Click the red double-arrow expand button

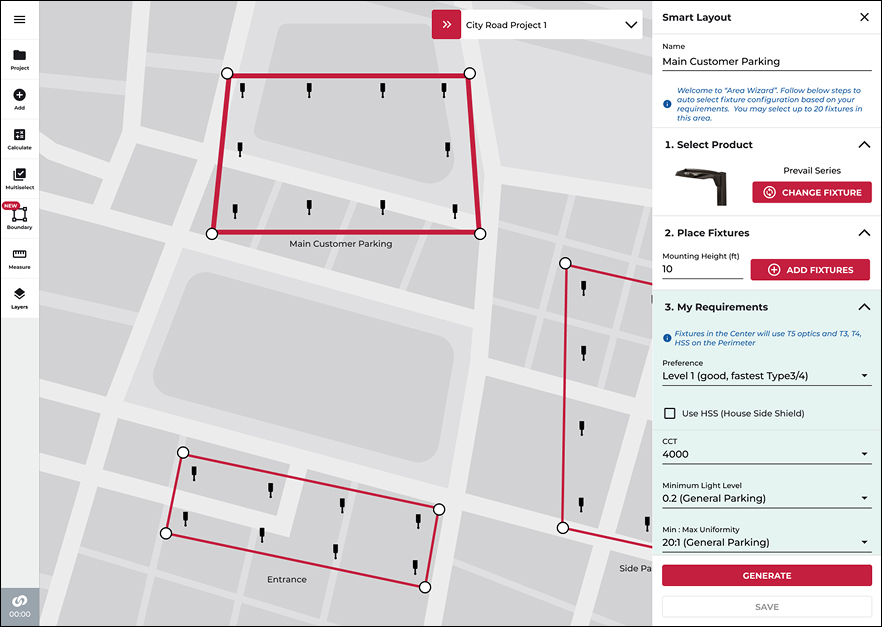447,25
